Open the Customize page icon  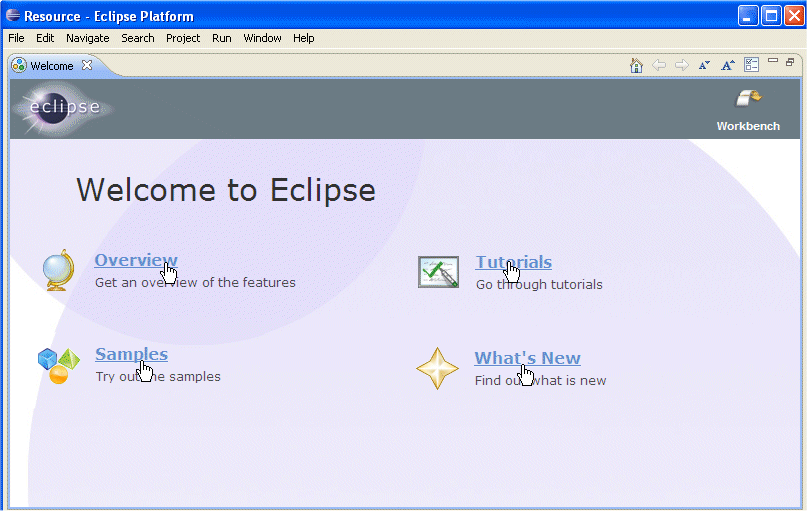click(x=751, y=65)
